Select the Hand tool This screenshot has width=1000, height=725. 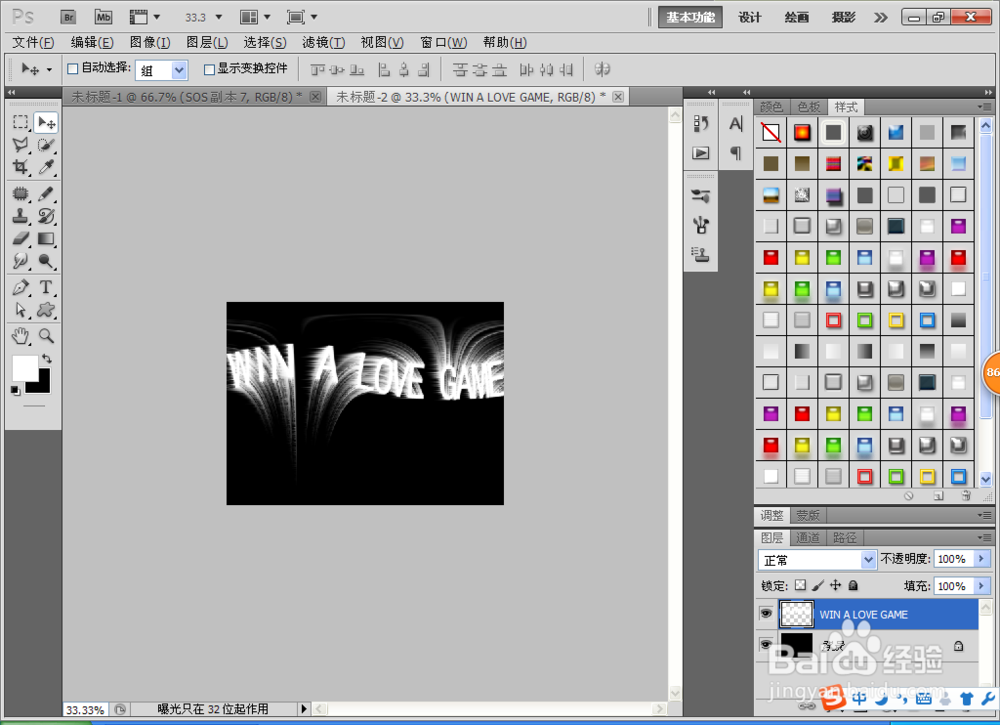pos(21,335)
